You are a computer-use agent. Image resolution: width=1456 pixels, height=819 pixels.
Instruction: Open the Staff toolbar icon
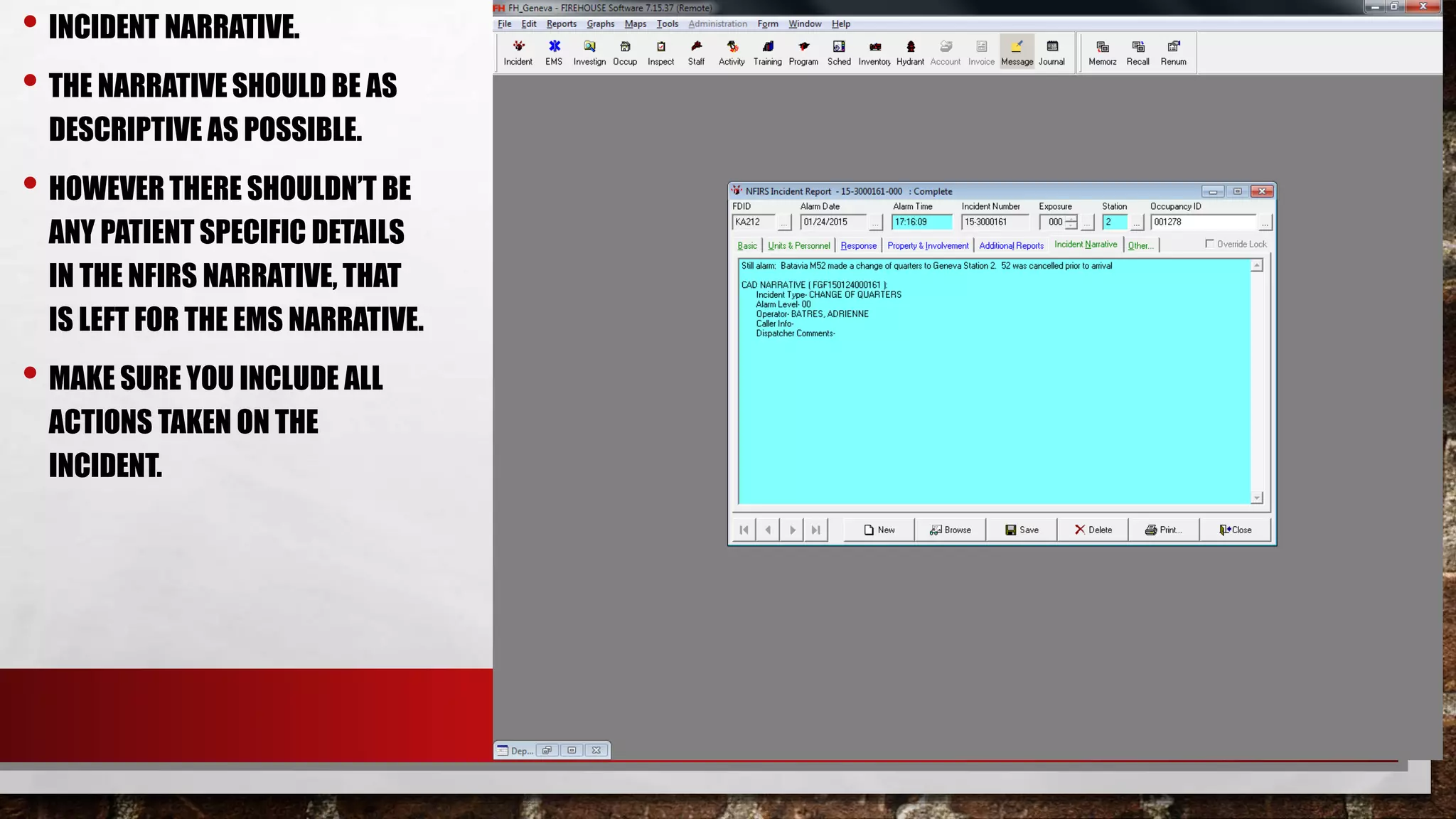[696, 53]
